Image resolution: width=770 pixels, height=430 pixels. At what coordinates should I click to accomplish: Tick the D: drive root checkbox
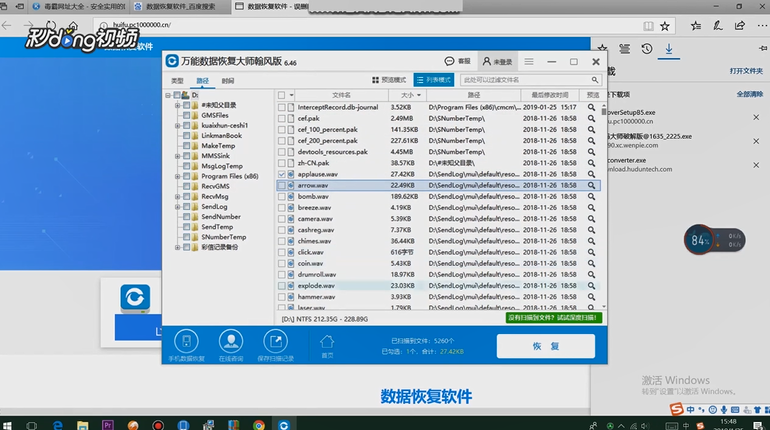coord(177,95)
